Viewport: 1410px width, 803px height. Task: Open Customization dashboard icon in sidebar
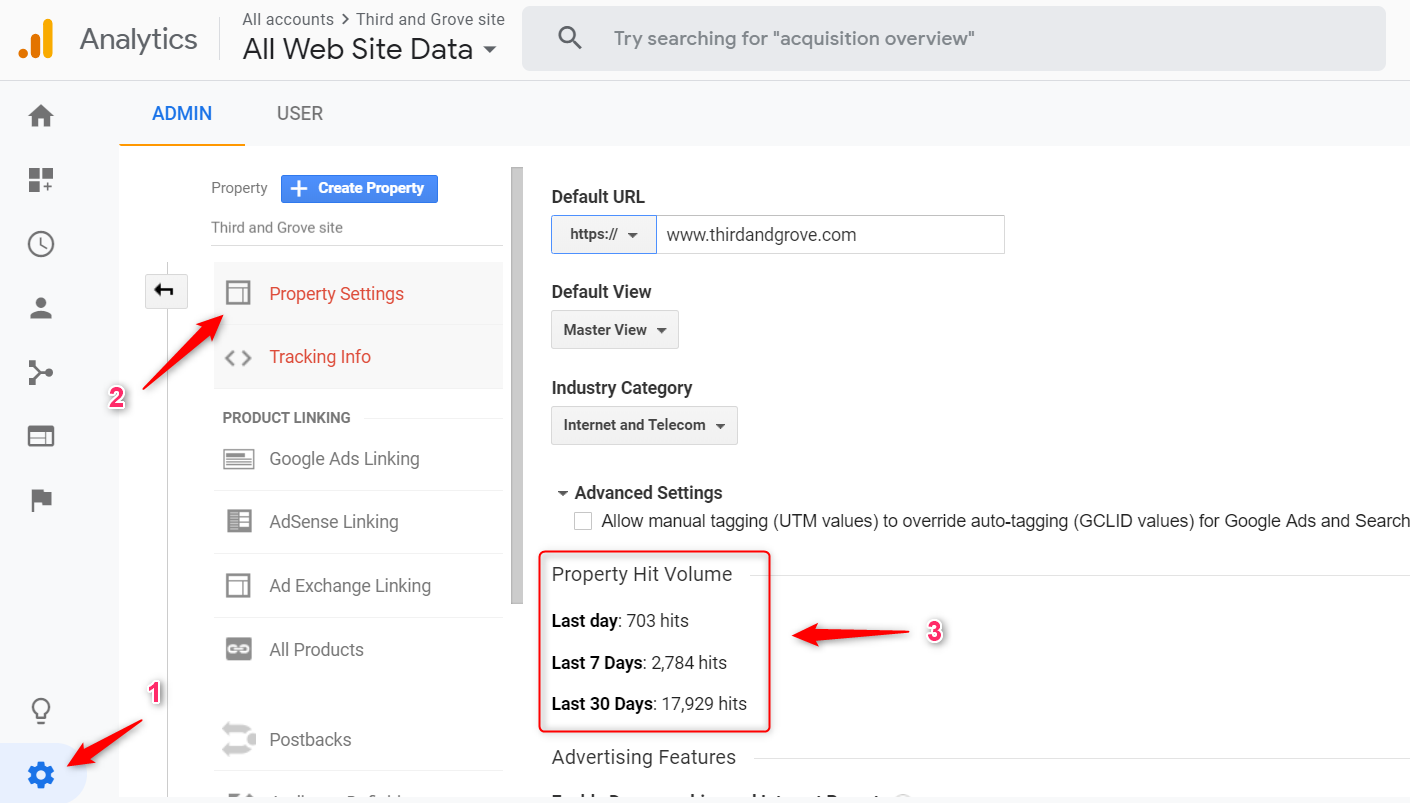tap(41, 180)
